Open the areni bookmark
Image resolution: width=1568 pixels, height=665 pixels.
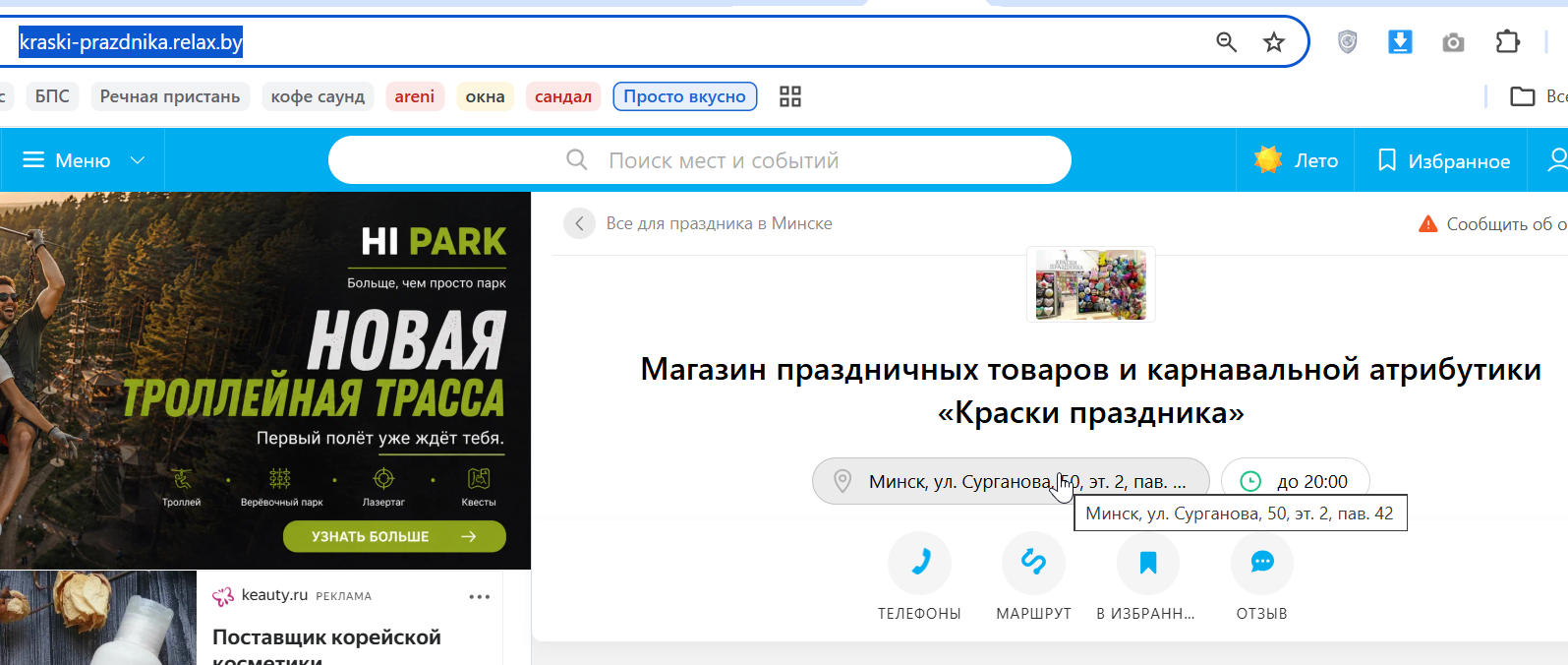tap(415, 96)
